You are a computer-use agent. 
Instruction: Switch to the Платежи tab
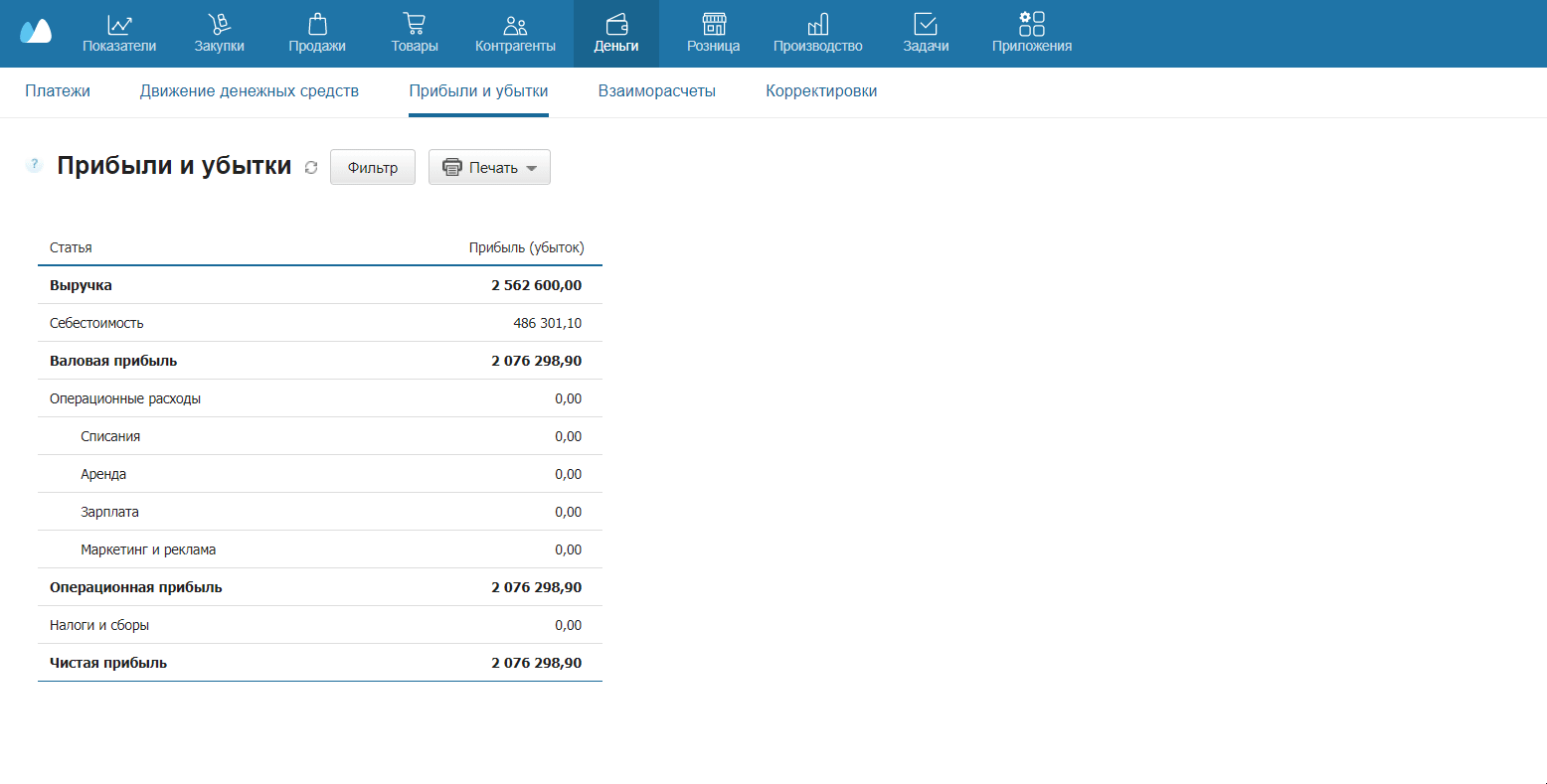pyautogui.click(x=58, y=91)
